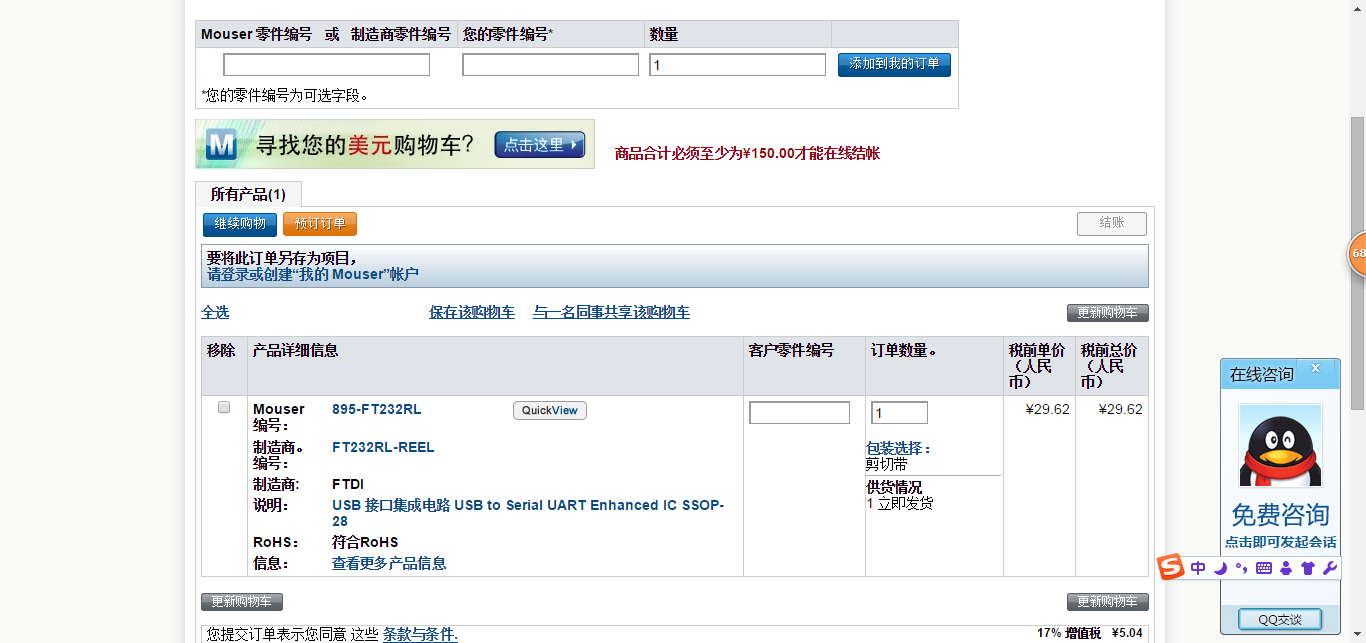Click the customer part number field in the product row
Screen dimensions: 1366x643
[x=799, y=413]
